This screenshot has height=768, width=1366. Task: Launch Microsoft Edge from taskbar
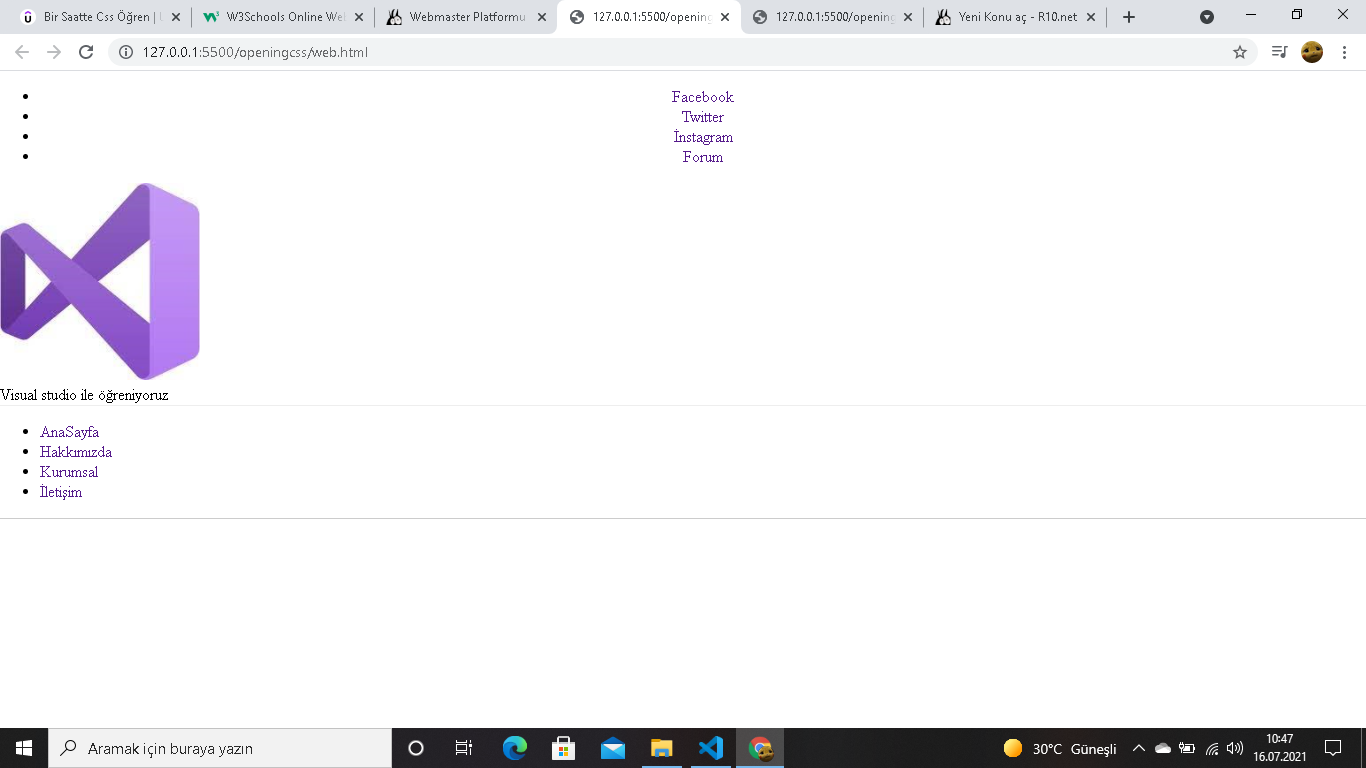515,748
